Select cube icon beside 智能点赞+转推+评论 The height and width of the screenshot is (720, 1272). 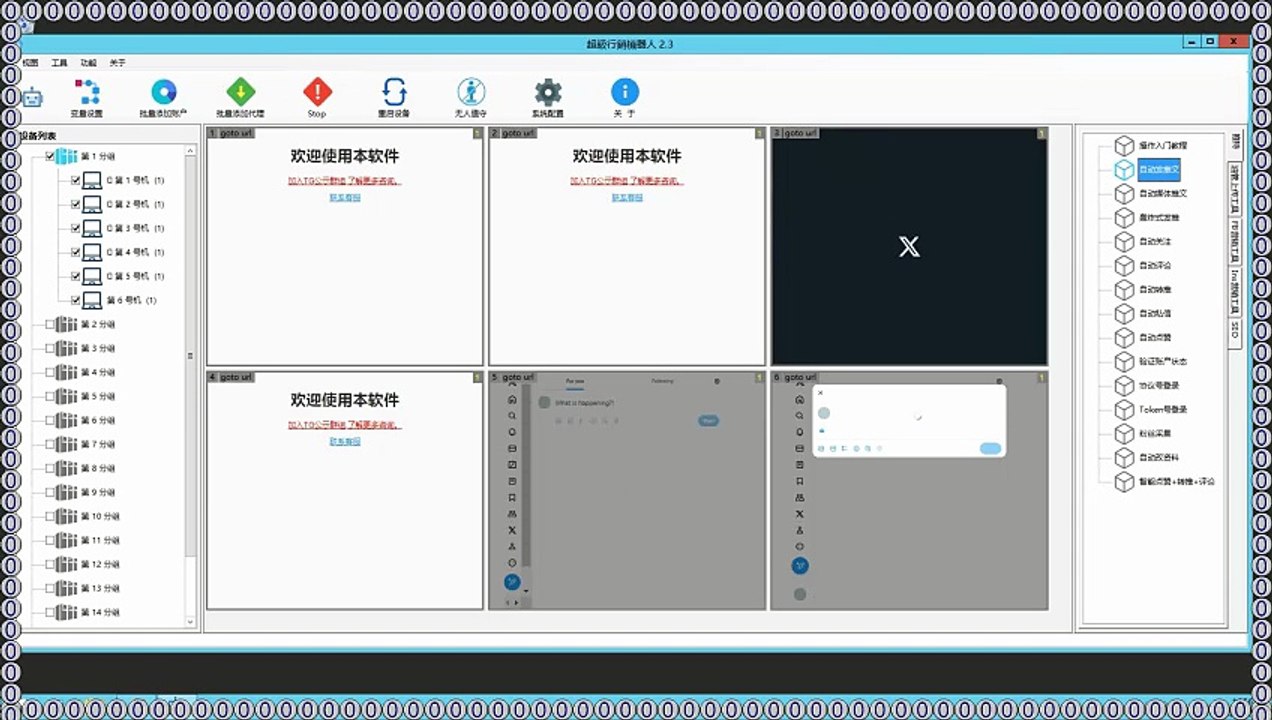[1125, 481]
